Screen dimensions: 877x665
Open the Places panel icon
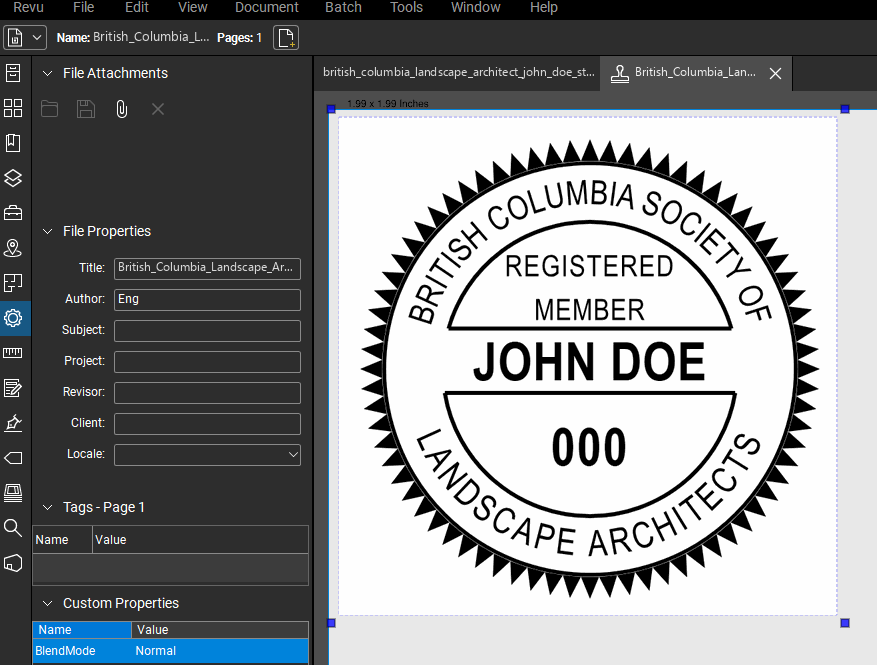click(x=13, y=248)
